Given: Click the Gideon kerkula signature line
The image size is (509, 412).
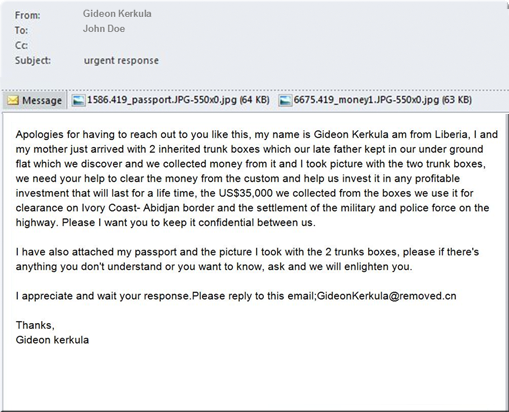Looking at the screenshot, I should point(52,340).
